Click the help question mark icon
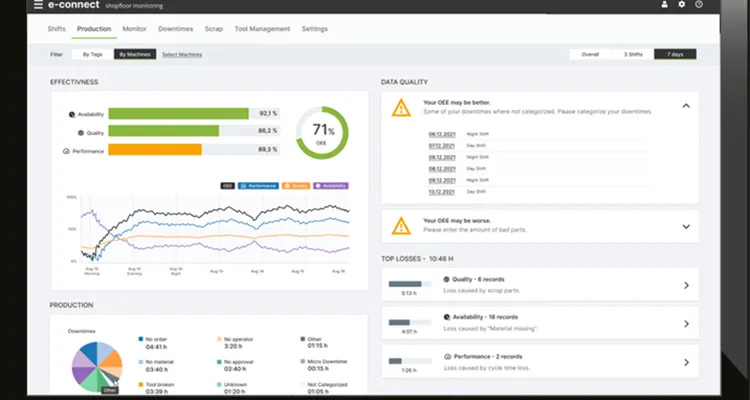 [x=699, y=5]
